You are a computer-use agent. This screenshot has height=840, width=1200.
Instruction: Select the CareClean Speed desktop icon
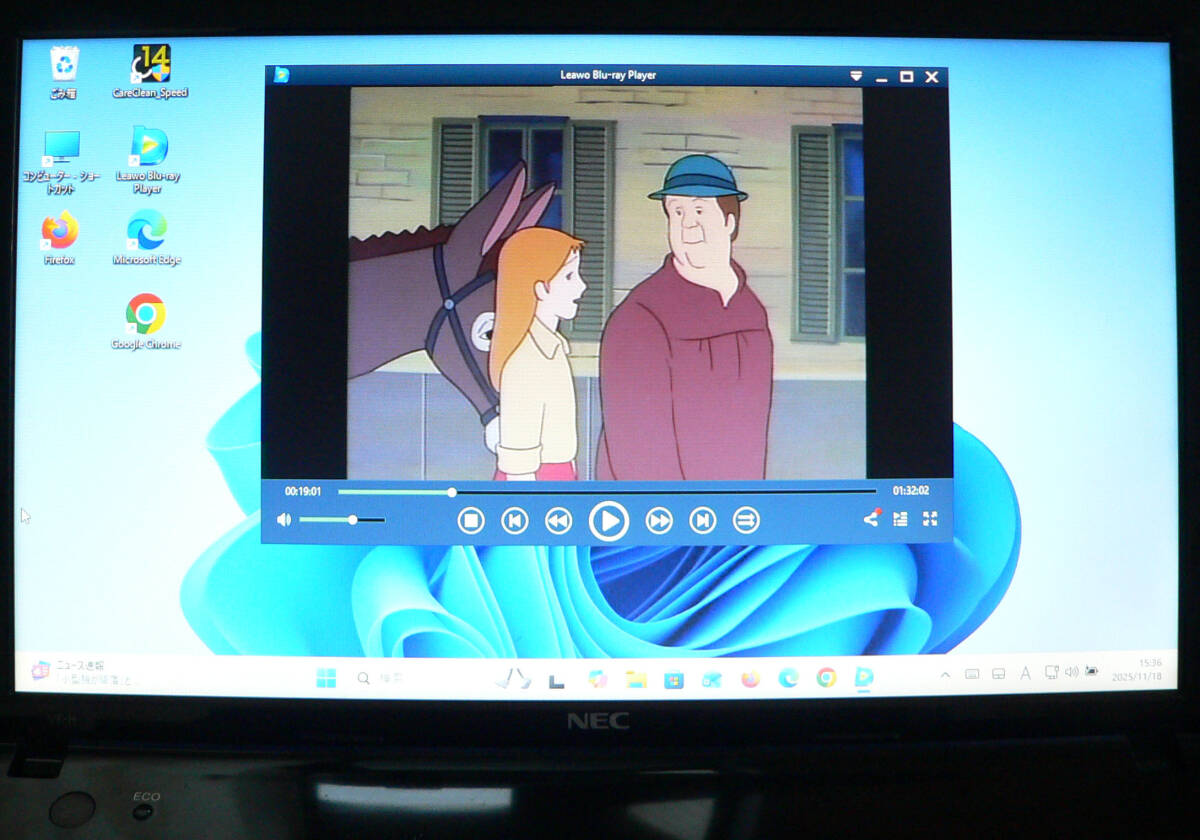click(150, 71)
